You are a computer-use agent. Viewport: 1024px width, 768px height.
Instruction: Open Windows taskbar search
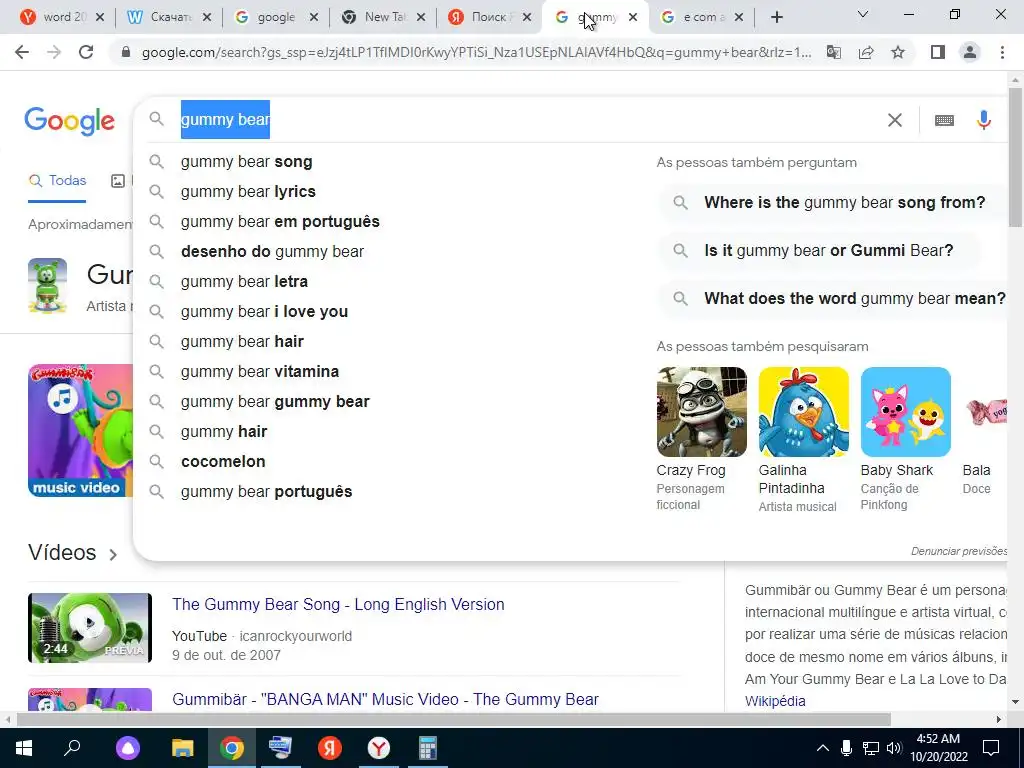click(x=72, y=748)
